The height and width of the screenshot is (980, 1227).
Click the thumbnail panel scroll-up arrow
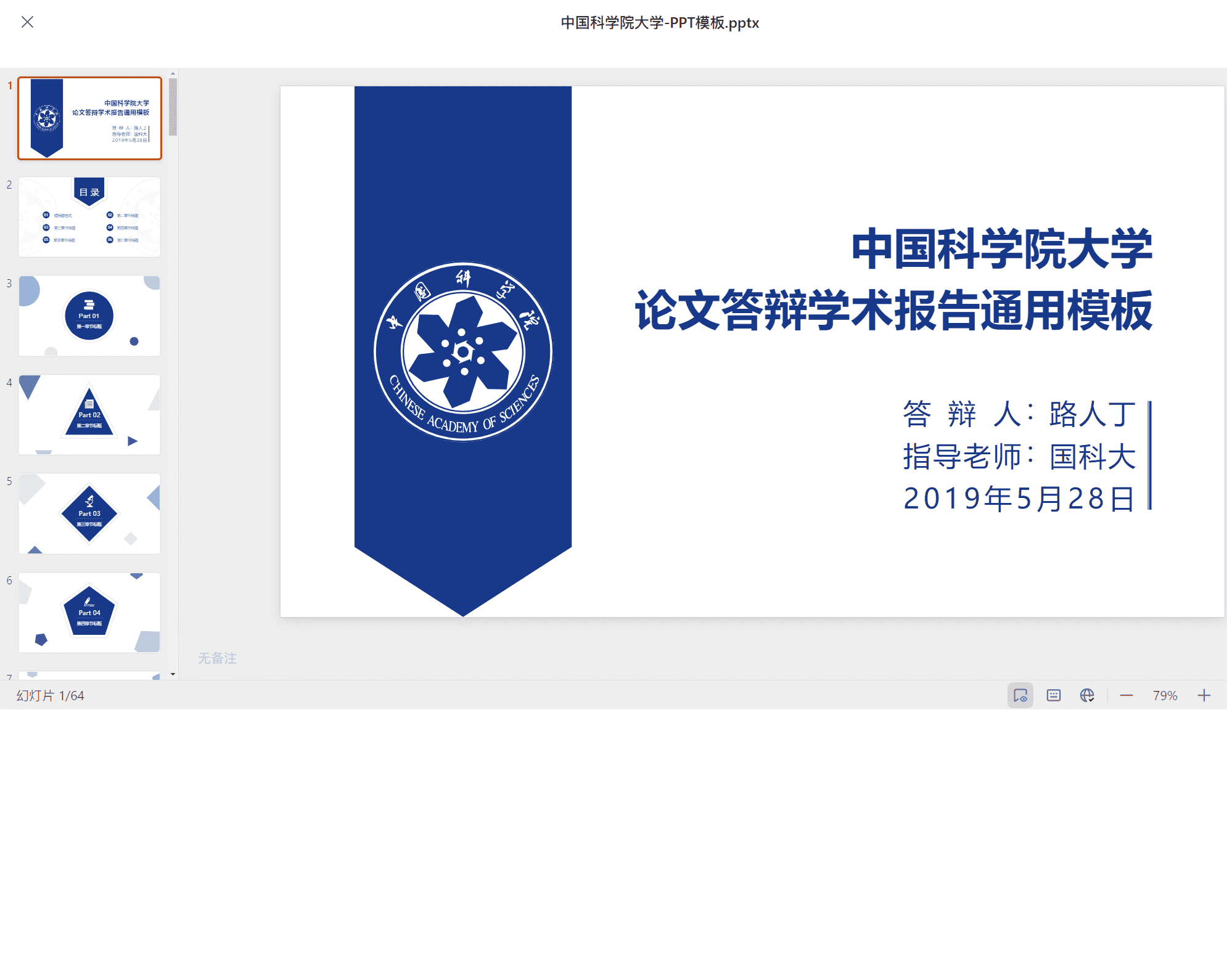click(x=173, y=73)
